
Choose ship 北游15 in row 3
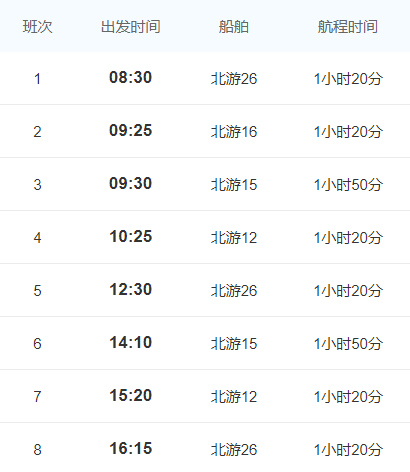point(234,185)
